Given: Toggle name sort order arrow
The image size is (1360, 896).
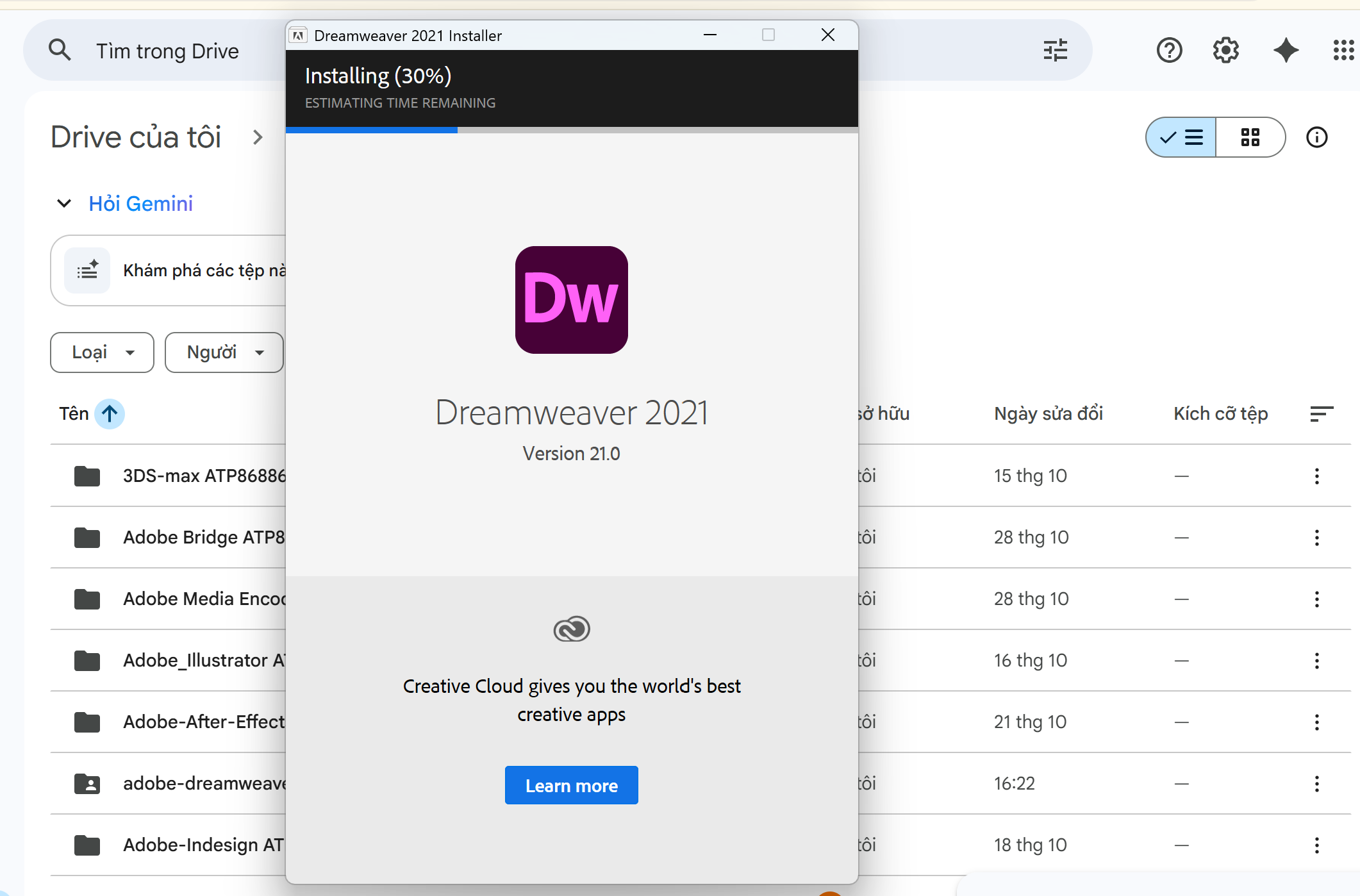Looking at the screenshot, I should pos(110,414).
